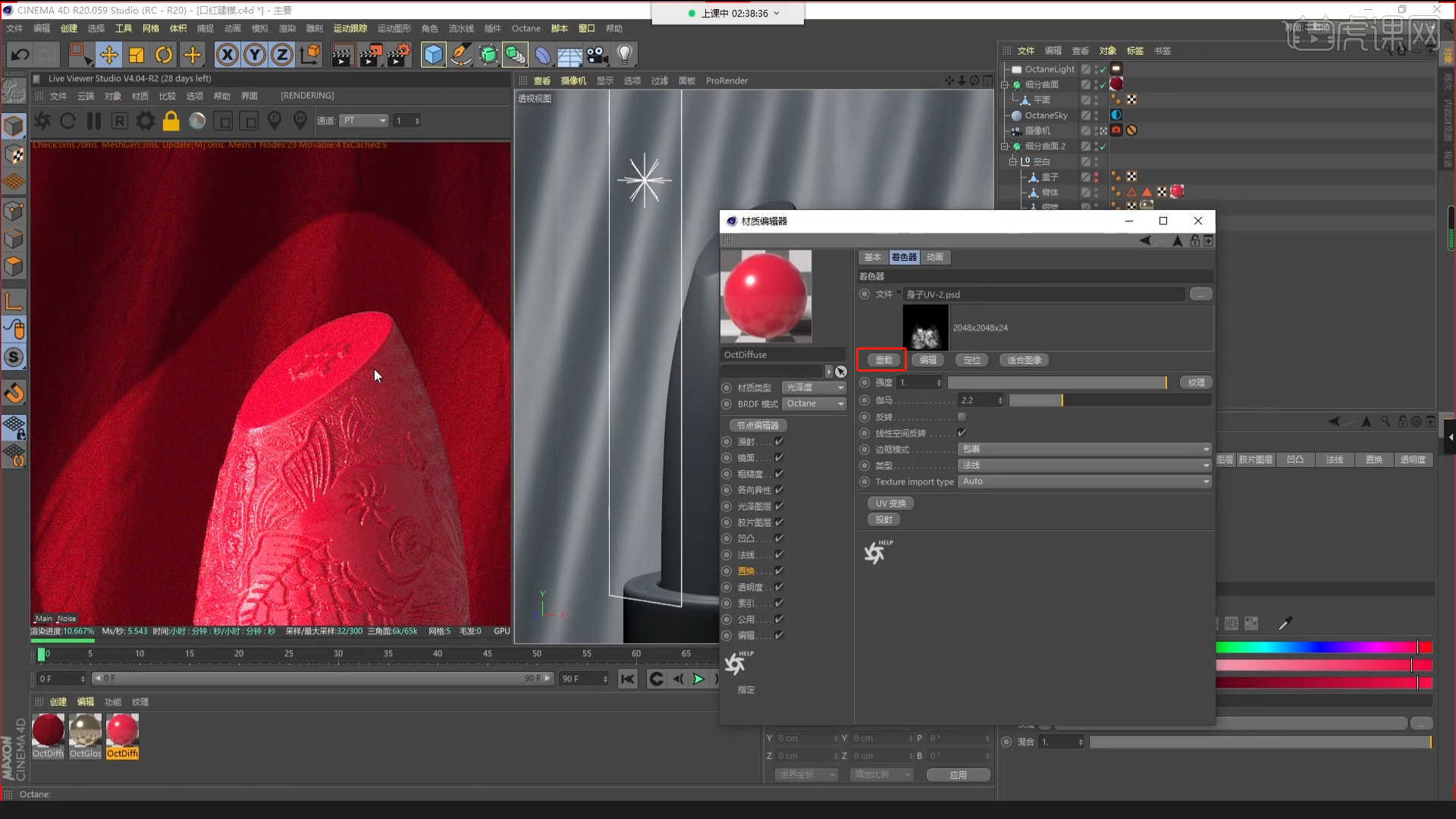Toggle 粗糙度 channel checkbox
Image resolution: width=1456 pixels, height=819 pixels.
click(779, 474)
